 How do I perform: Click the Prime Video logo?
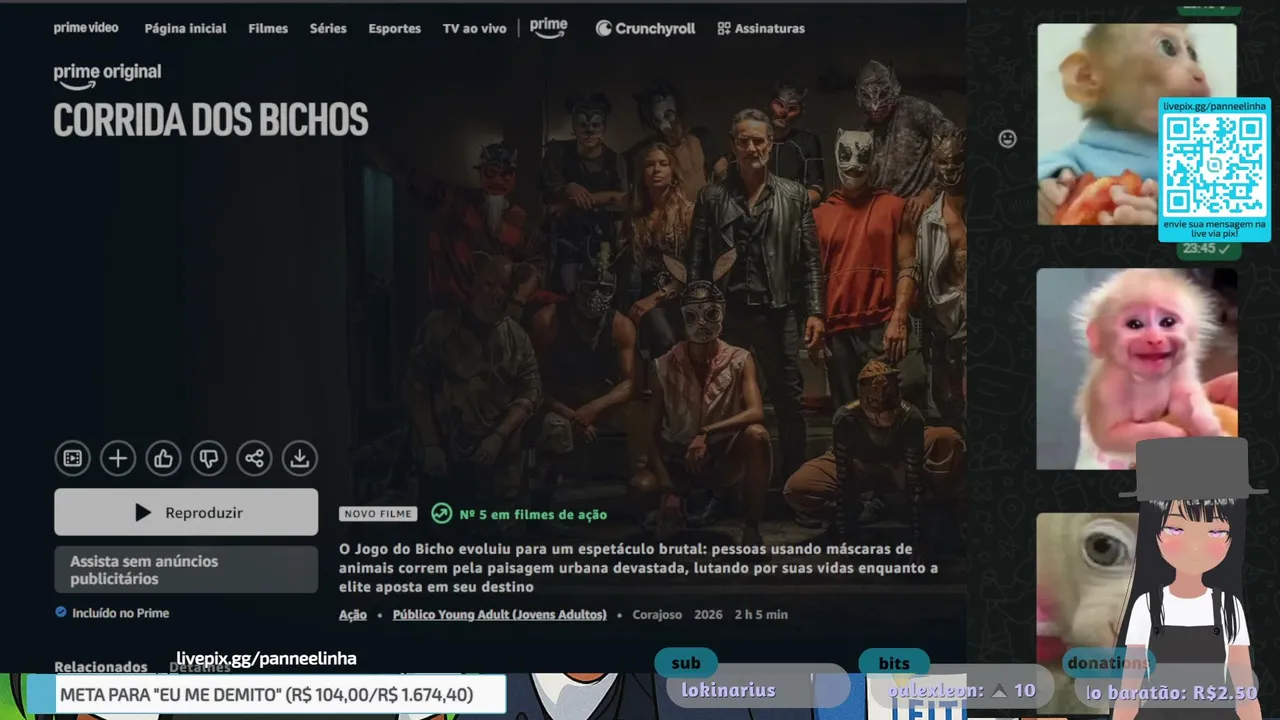pyautogui.click(x=86, y=28)
